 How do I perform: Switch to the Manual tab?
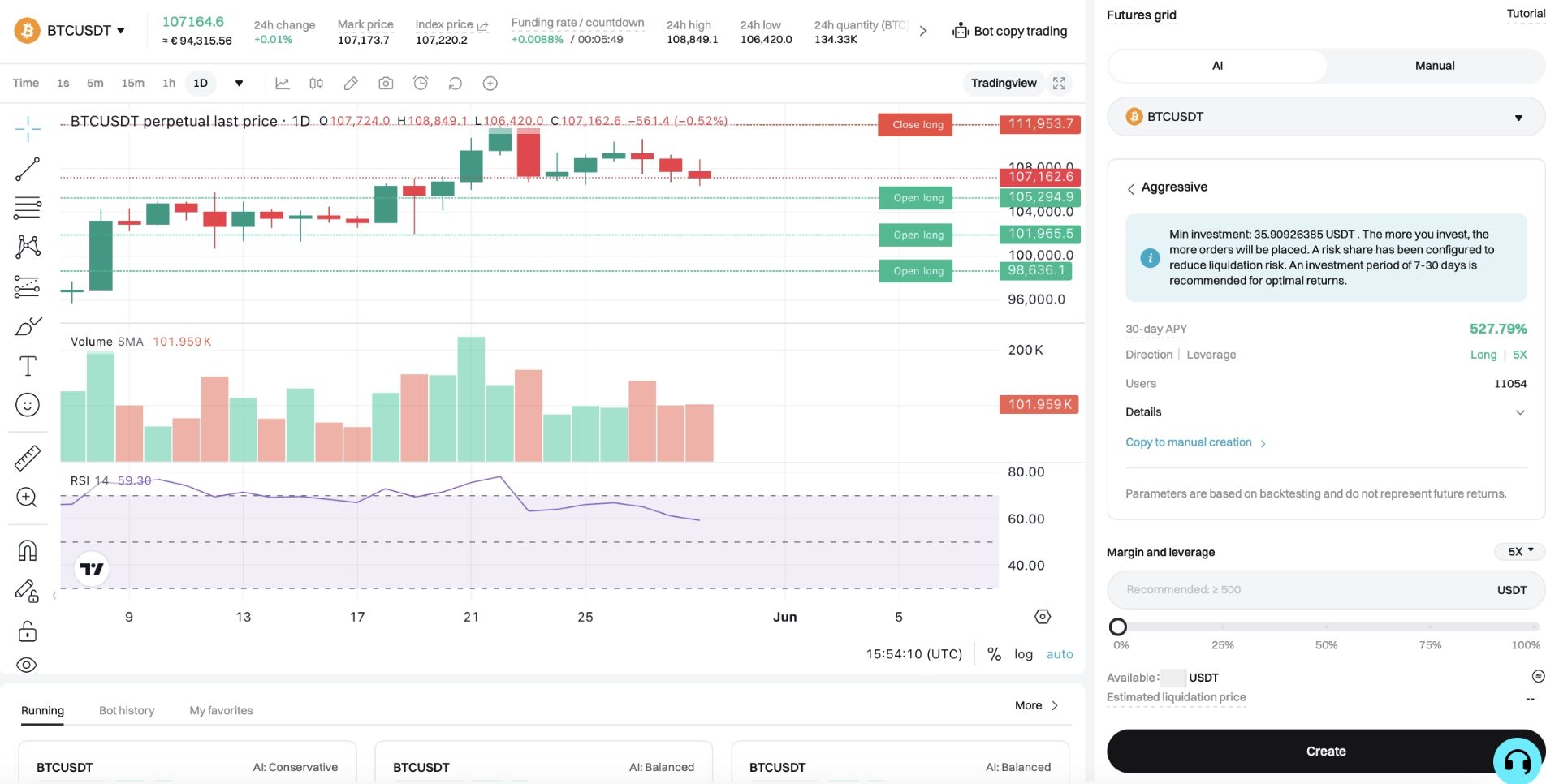1435,66
